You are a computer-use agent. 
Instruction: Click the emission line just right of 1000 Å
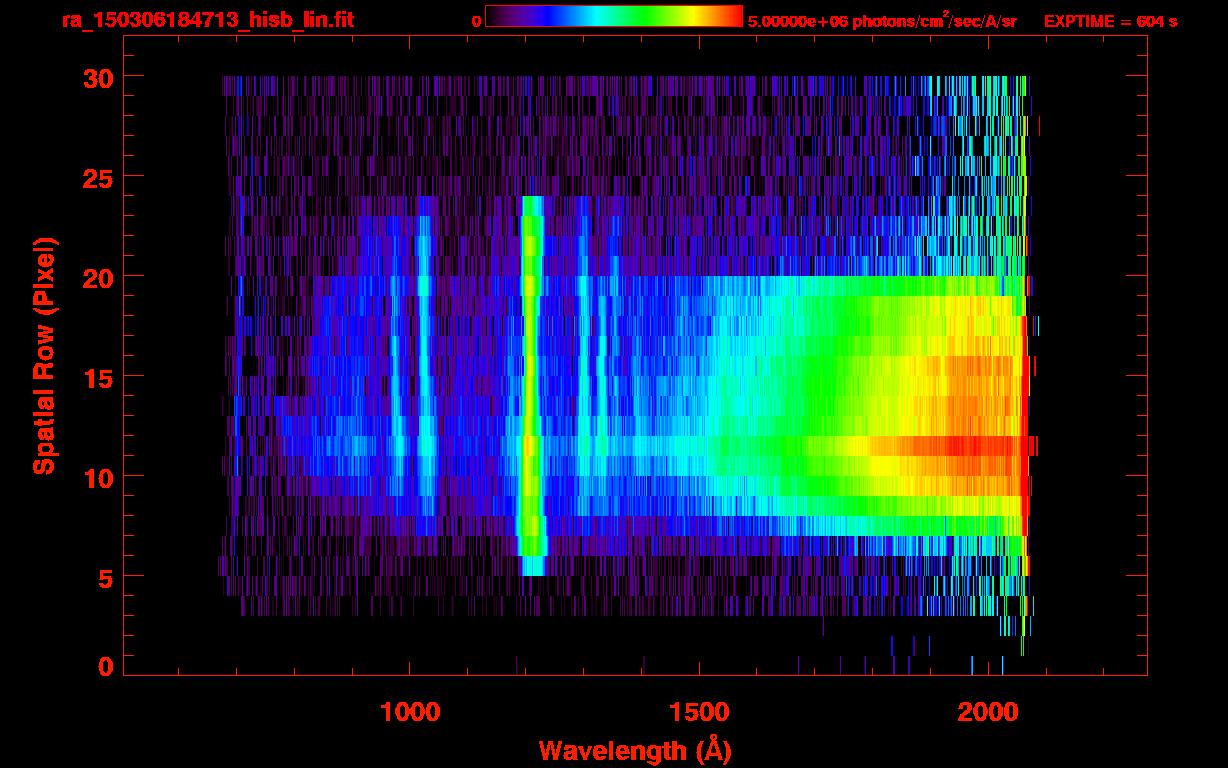[425, 365]
